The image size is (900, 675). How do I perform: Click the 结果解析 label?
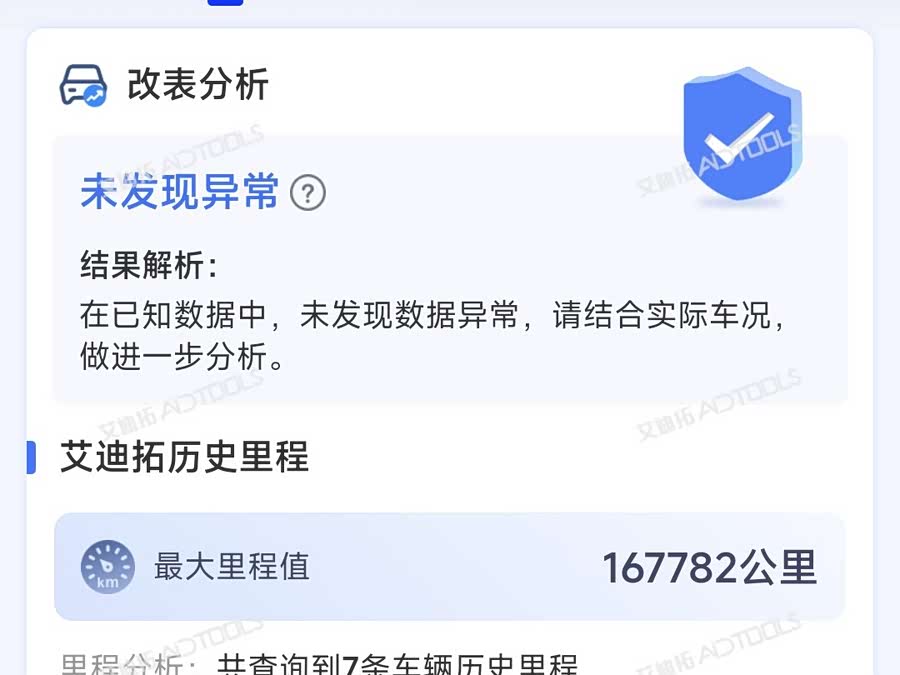click(x=149, y=266)
